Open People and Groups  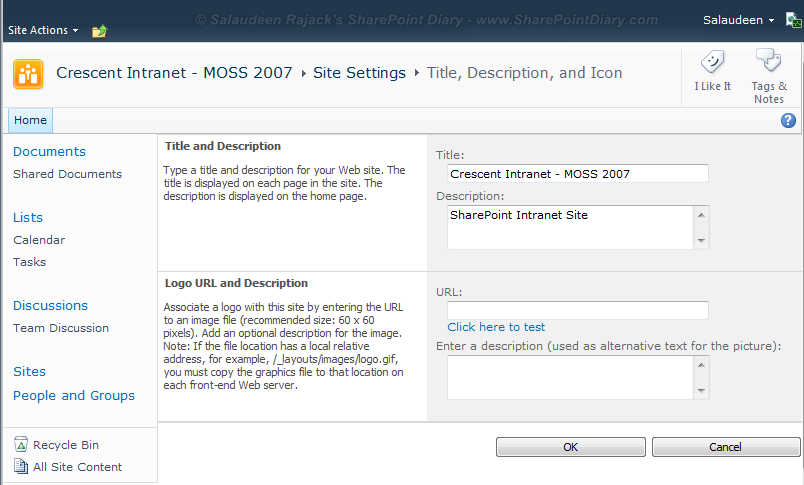pos(74,396)
